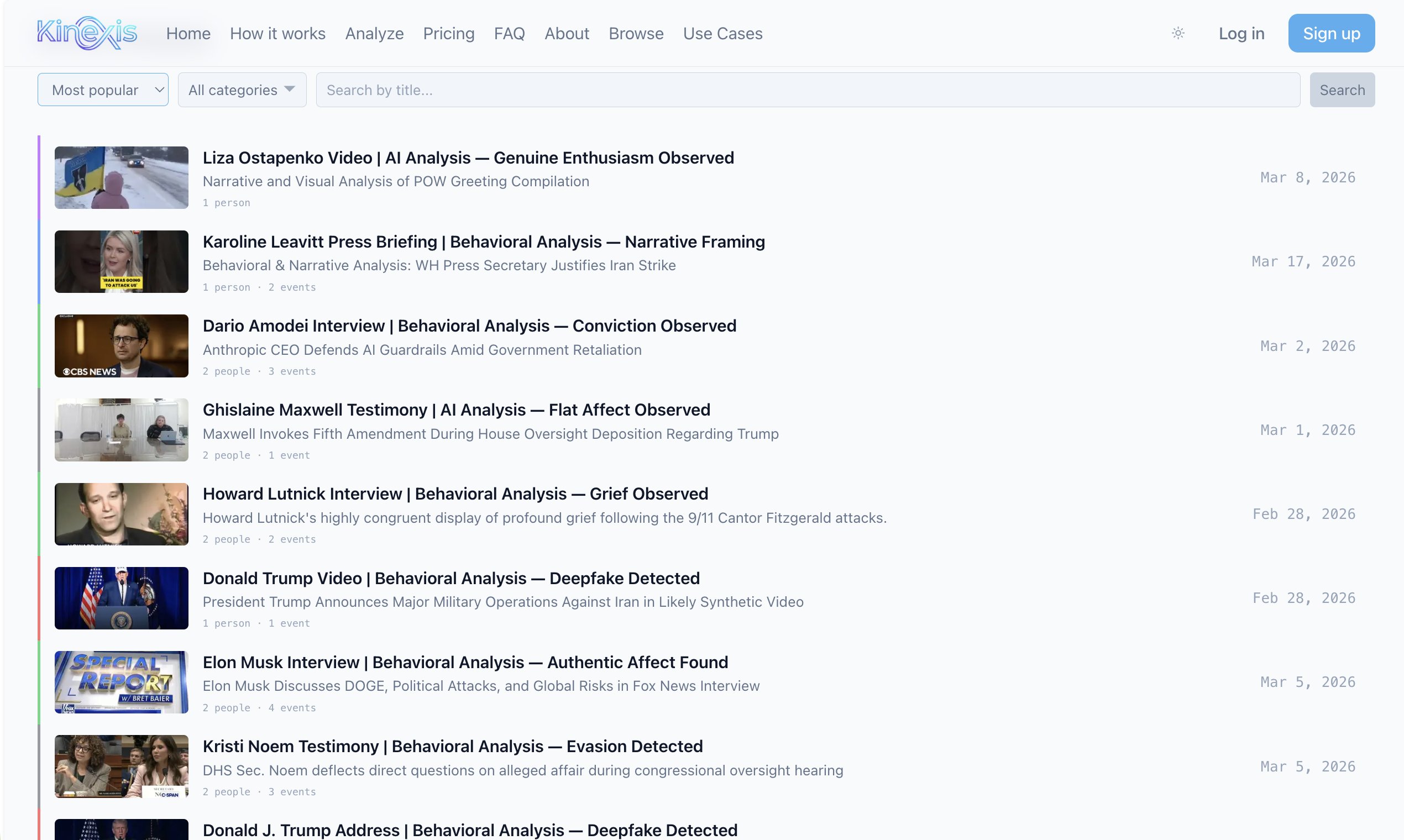The height and width of the screenshot is (840, 1404).
Task: Open the Pricing page
Action: (x=448, y=33)
